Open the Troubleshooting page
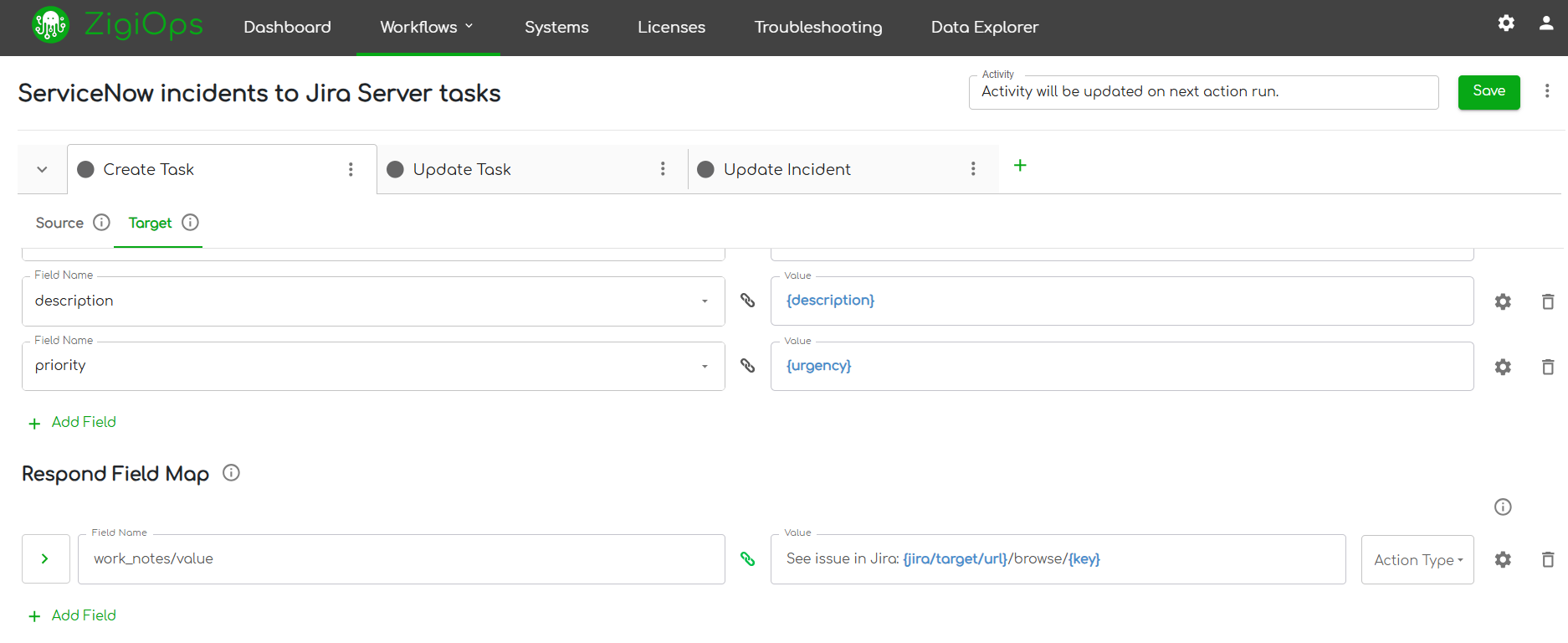This screenshot has width=1568, height=643. pos(818,27)
